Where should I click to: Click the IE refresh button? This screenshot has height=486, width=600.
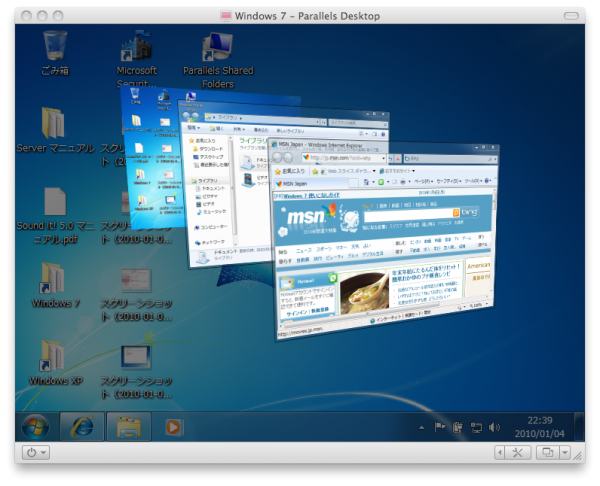[391, 158]
